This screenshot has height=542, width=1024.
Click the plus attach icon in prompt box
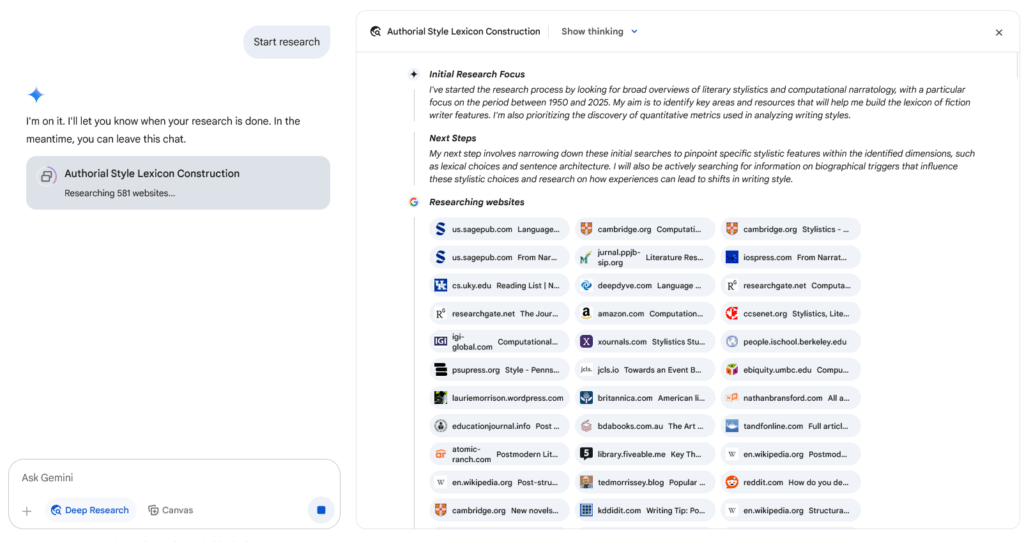[27, 511]
